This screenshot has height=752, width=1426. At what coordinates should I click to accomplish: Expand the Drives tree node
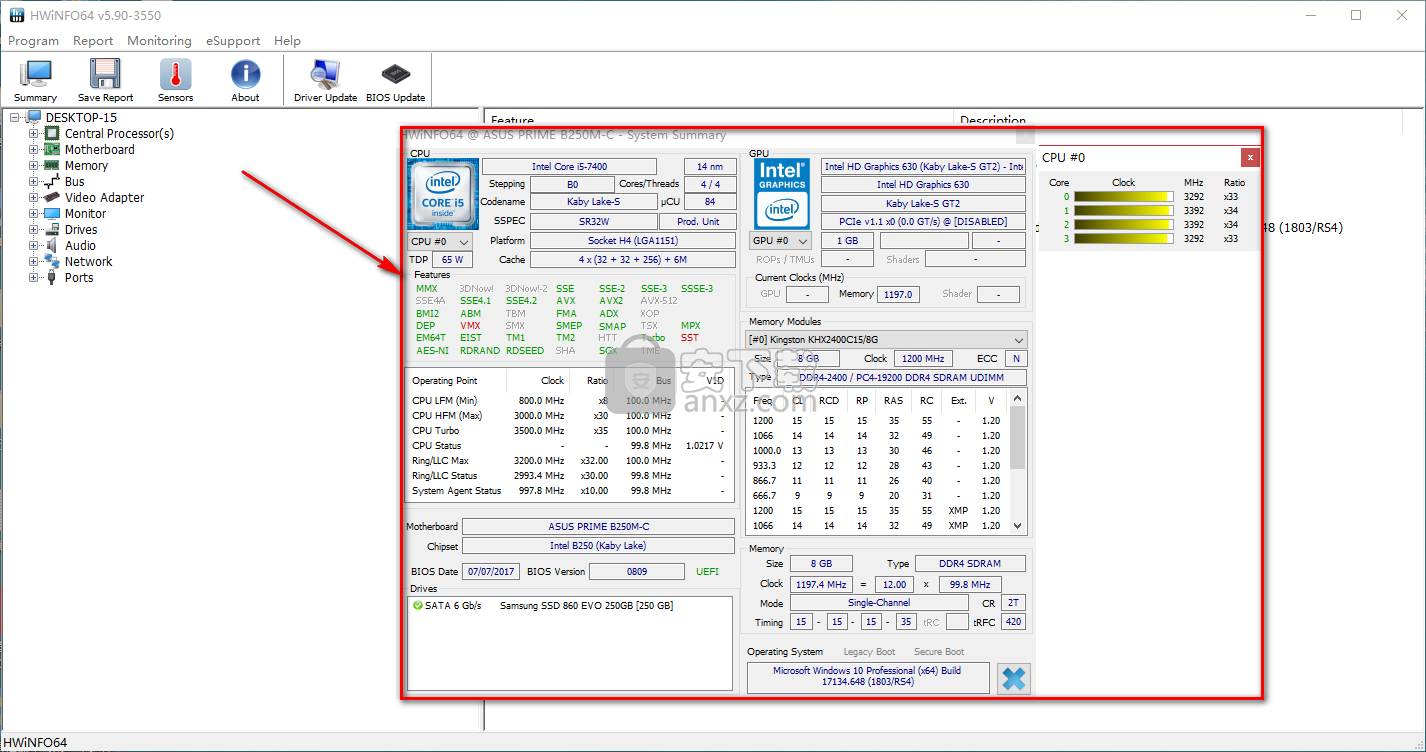(x=34, y=229)
